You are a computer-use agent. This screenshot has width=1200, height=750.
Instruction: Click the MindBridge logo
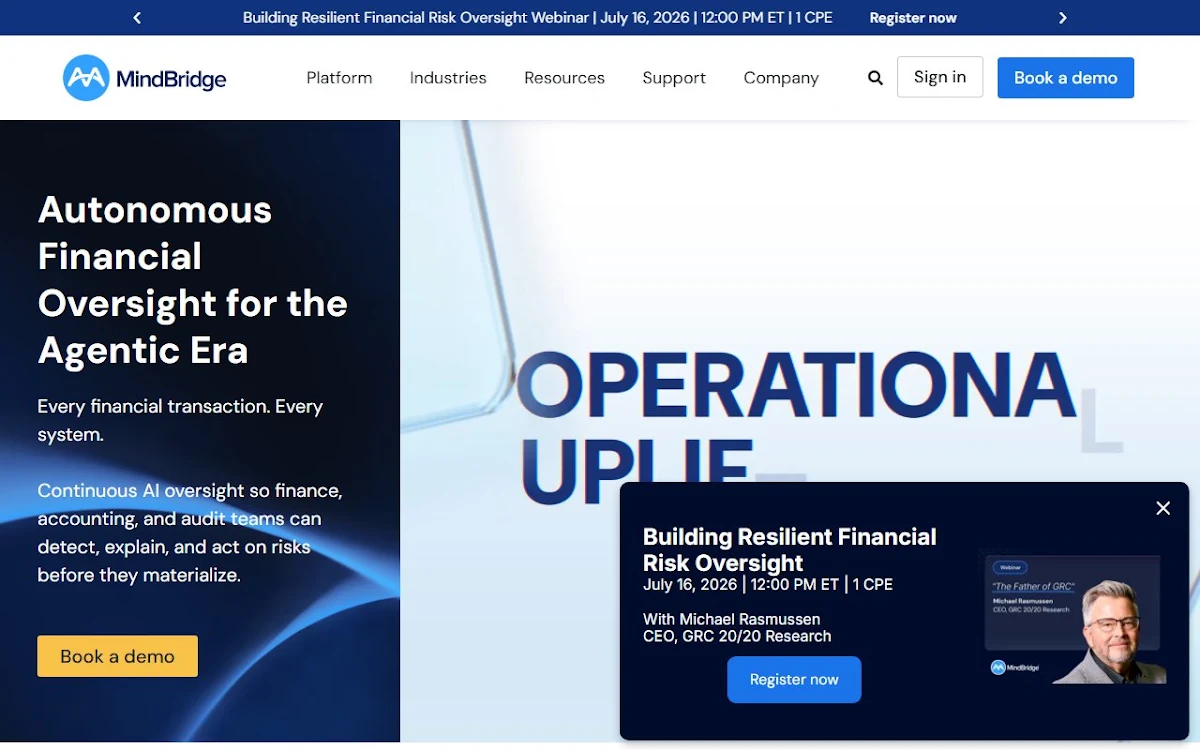tap(145, 78)
